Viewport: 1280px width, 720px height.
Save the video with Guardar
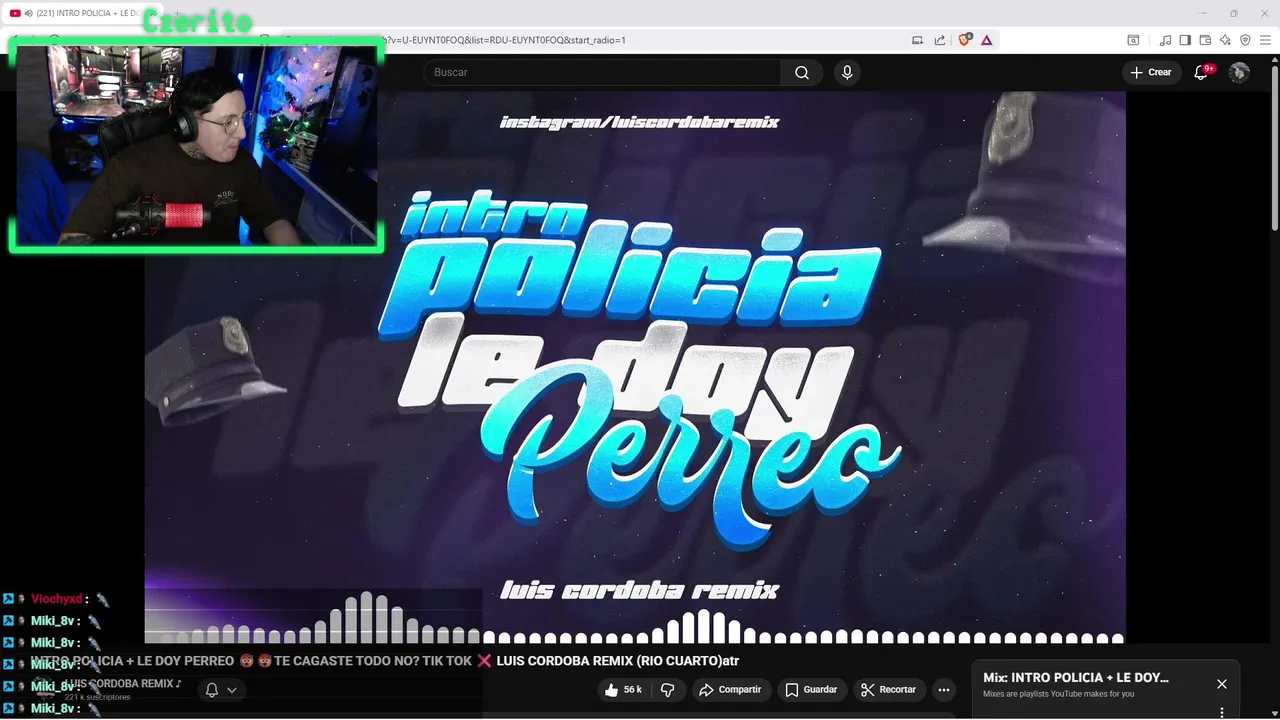coord(811,690)
